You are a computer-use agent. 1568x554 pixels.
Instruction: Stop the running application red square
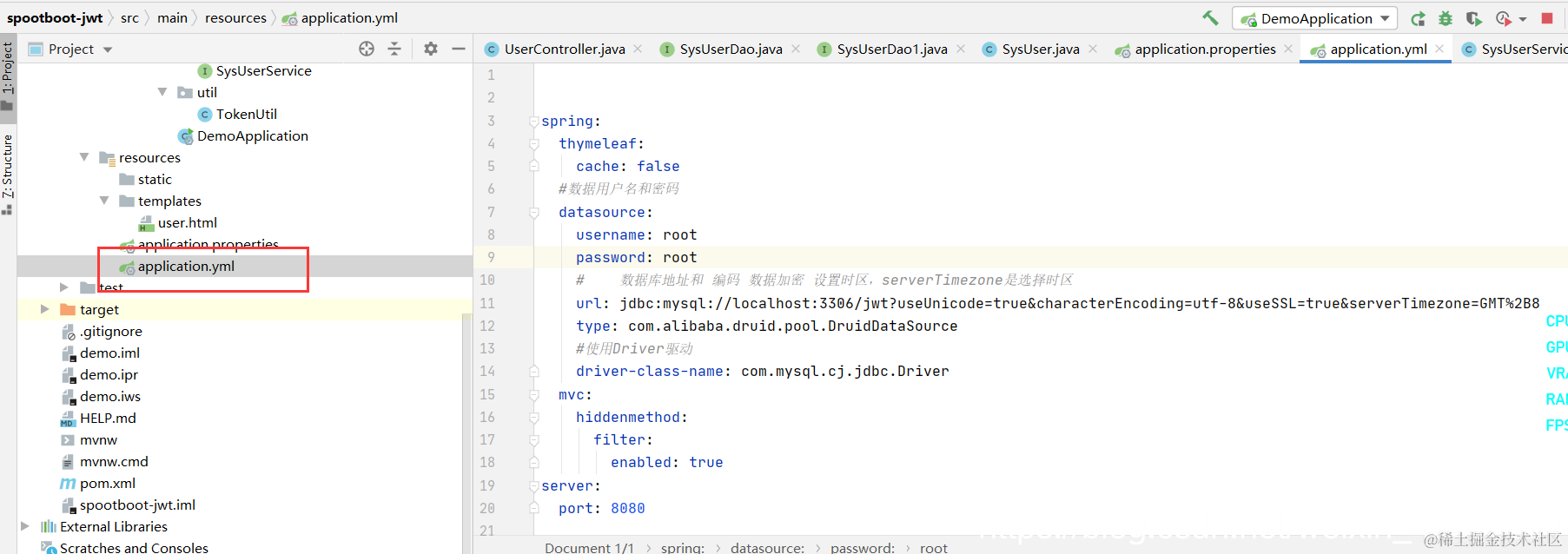tap(1547, 18)
